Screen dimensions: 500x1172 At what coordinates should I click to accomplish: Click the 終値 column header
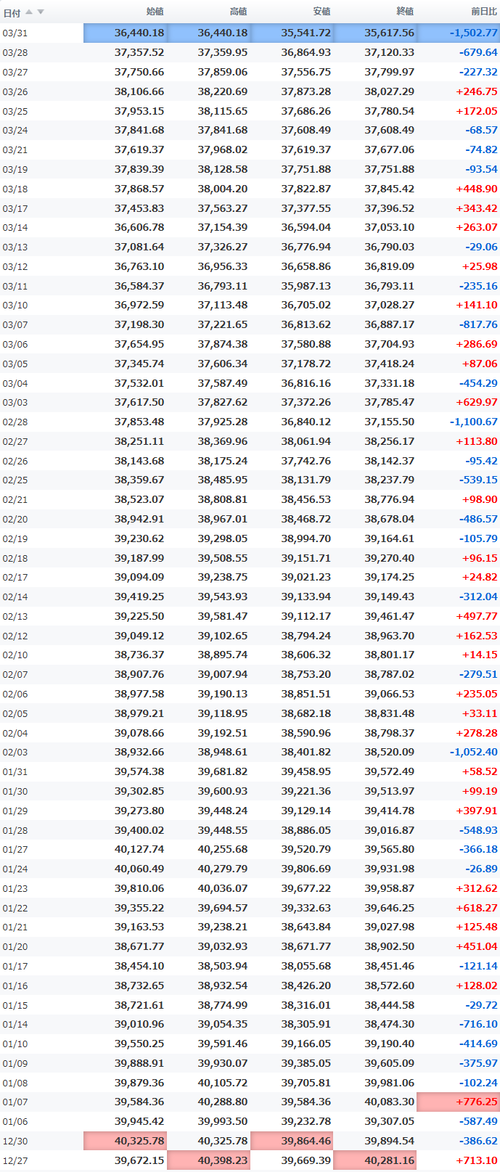404,11
